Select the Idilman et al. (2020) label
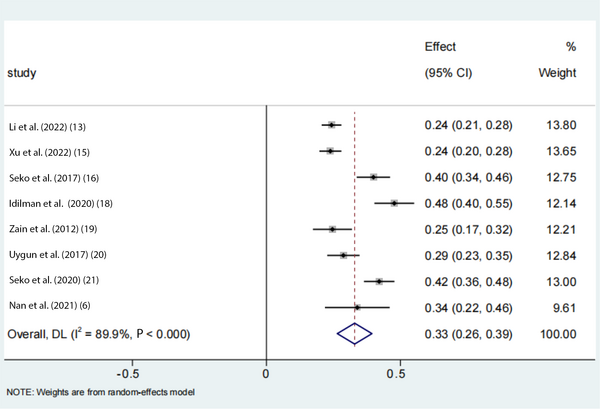The image size is (600, 410). click(61, 203)
